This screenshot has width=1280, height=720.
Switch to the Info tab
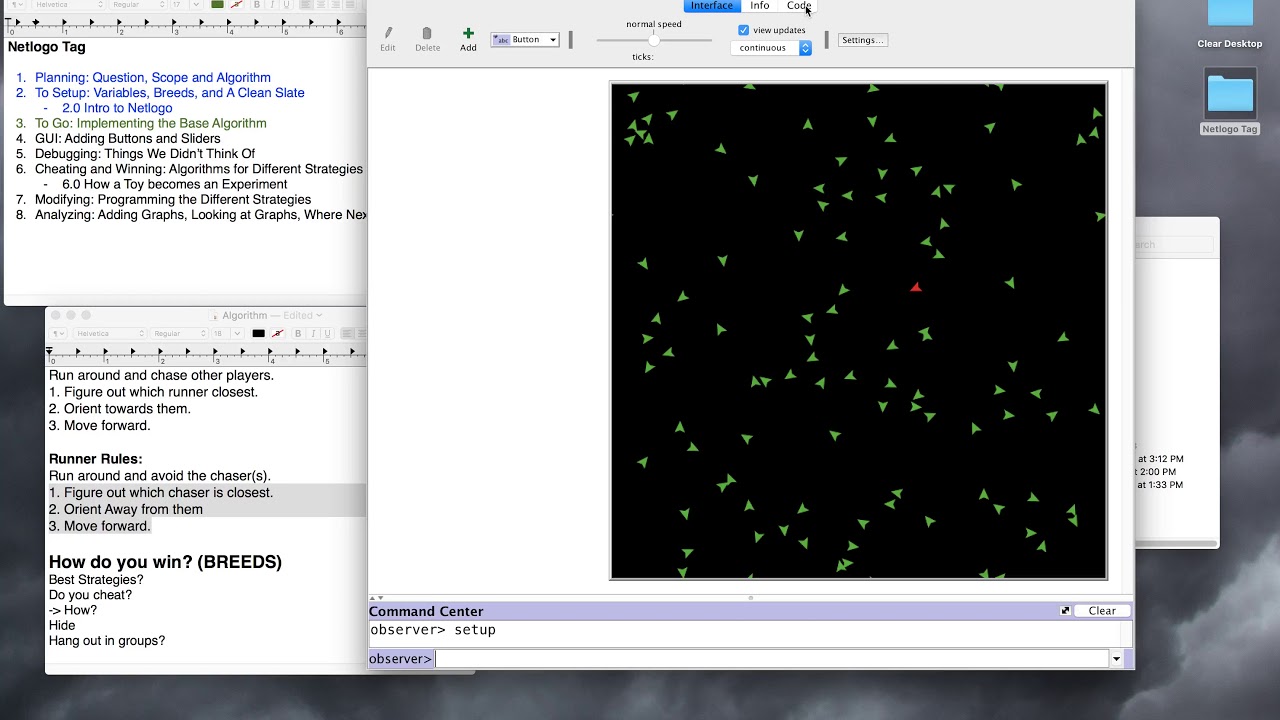click(x=760, y=6)
